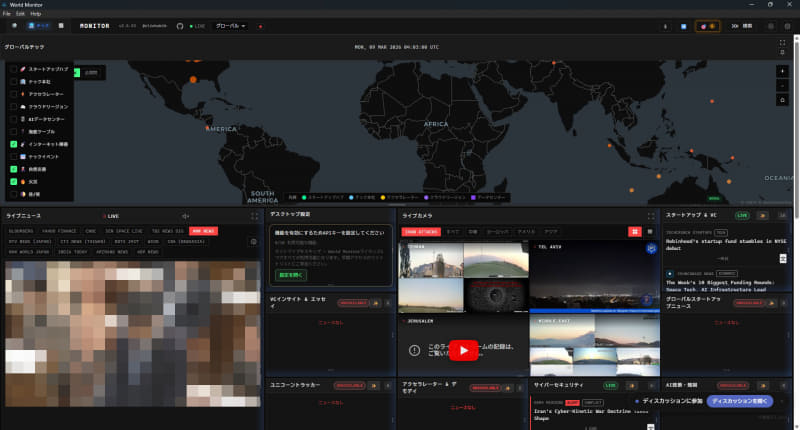Image resolution: width=800 pixels, height=430 pixels.
Task: Enable the クラウドリージョン layer checkbox
Action: coord(14,107)
